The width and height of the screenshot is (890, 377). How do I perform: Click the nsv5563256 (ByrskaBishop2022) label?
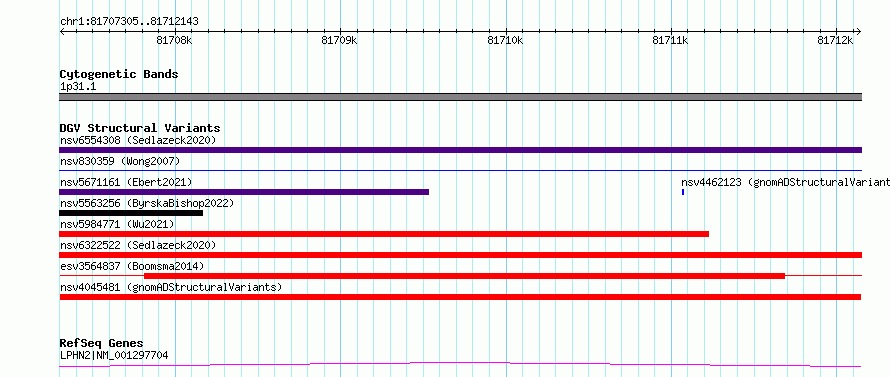pos(147,203)
